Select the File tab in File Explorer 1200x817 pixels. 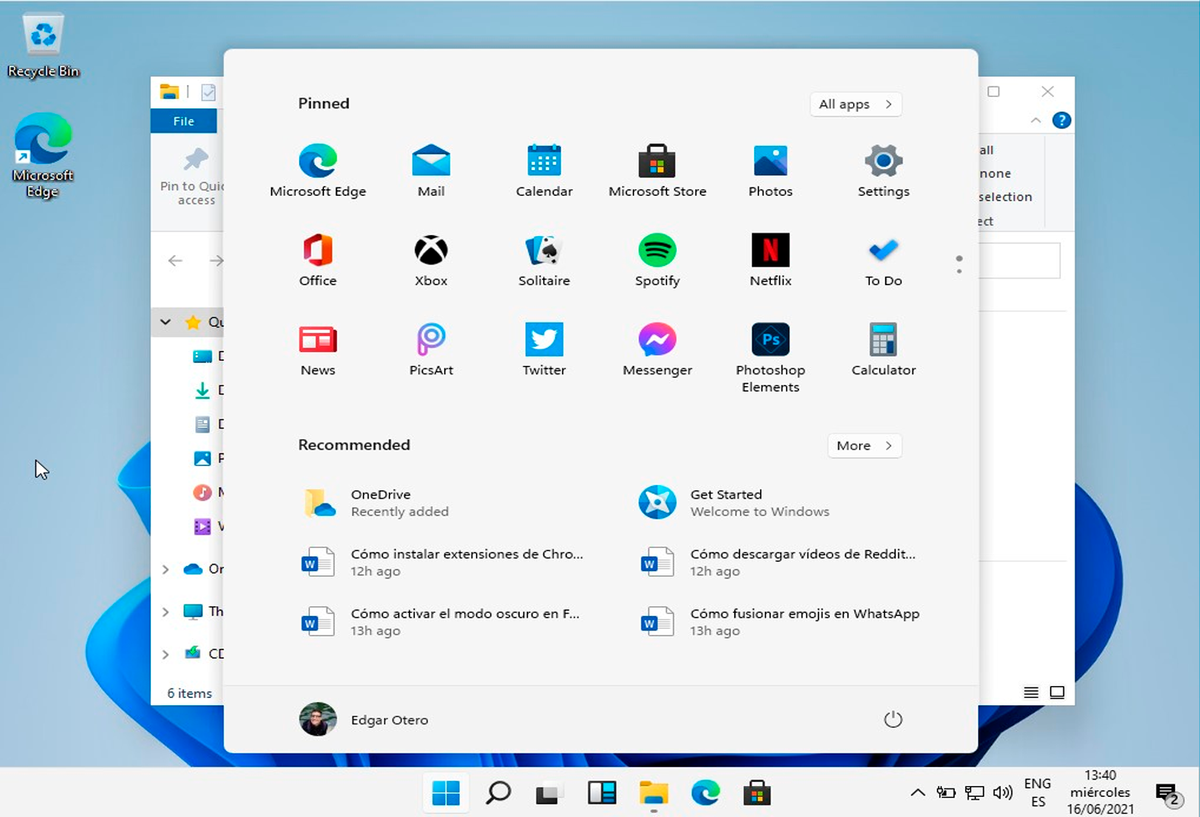coord(184,121)
